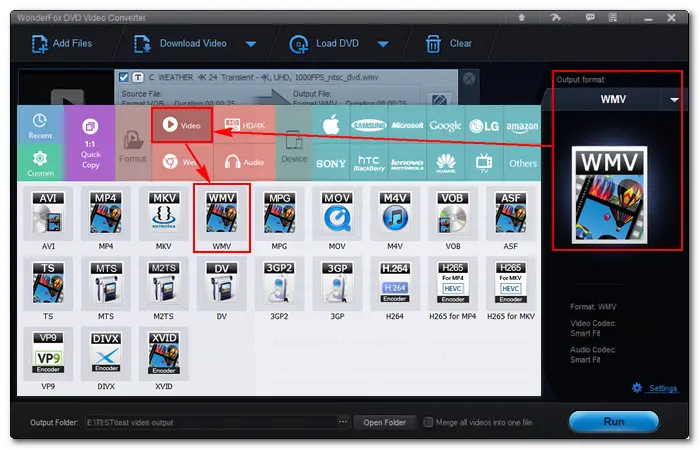This screenshot has width=700, height=450.
Task: Switch to the Audio format tab
Action: tap(244, 162)
